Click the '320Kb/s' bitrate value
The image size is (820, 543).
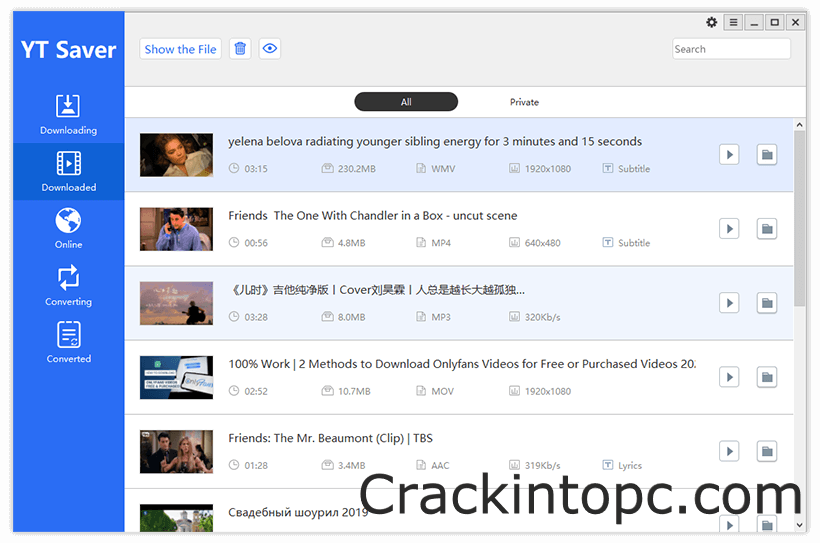(542, 317)
